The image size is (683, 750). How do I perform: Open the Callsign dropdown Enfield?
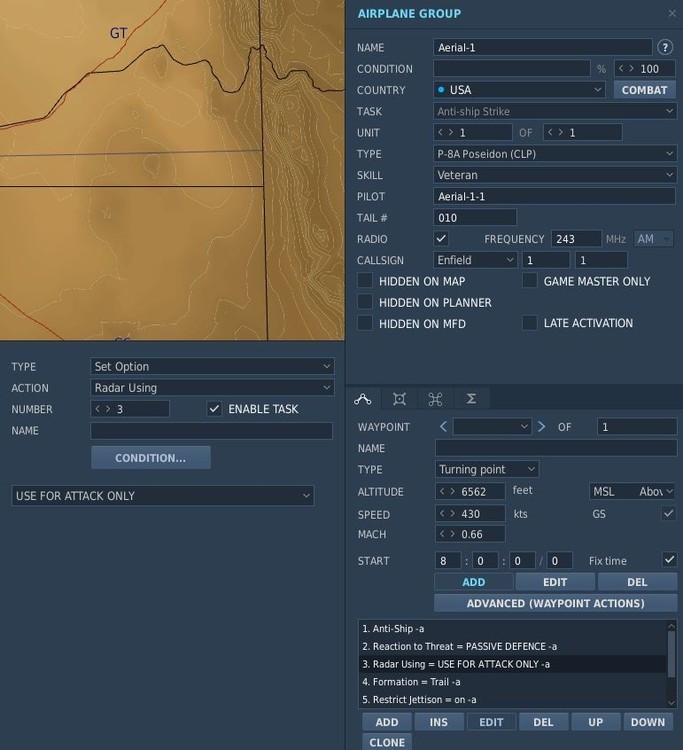coord(475,260)
